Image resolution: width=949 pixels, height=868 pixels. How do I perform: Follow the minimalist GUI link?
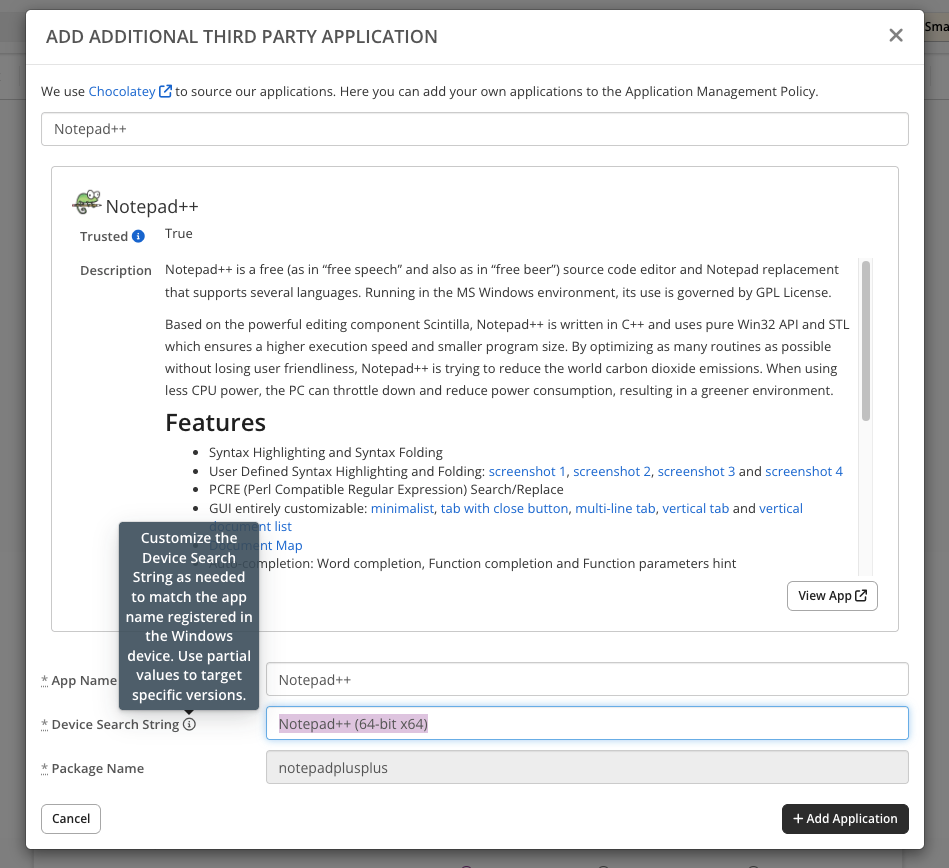[x=402, y=508]
